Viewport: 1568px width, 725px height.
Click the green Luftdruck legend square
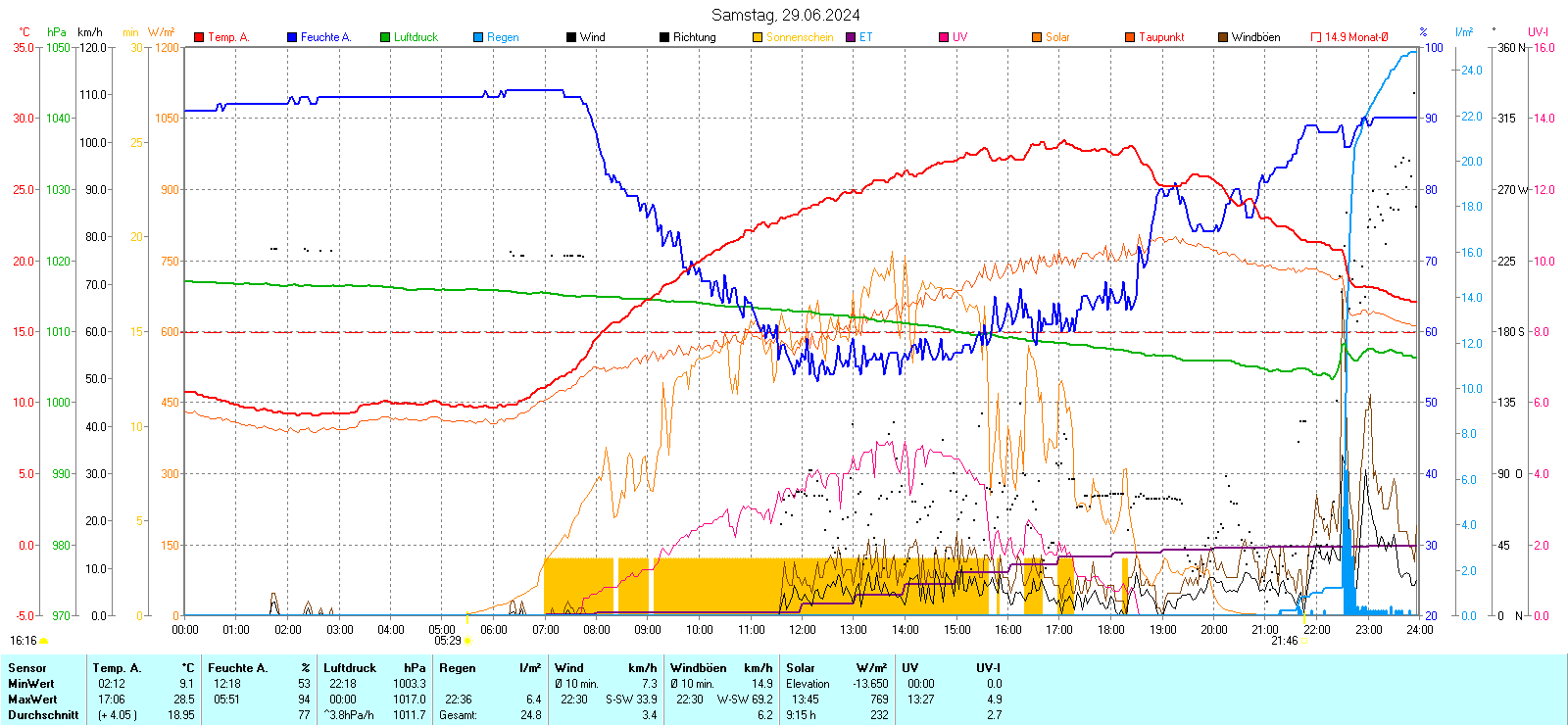click(385, 37)
